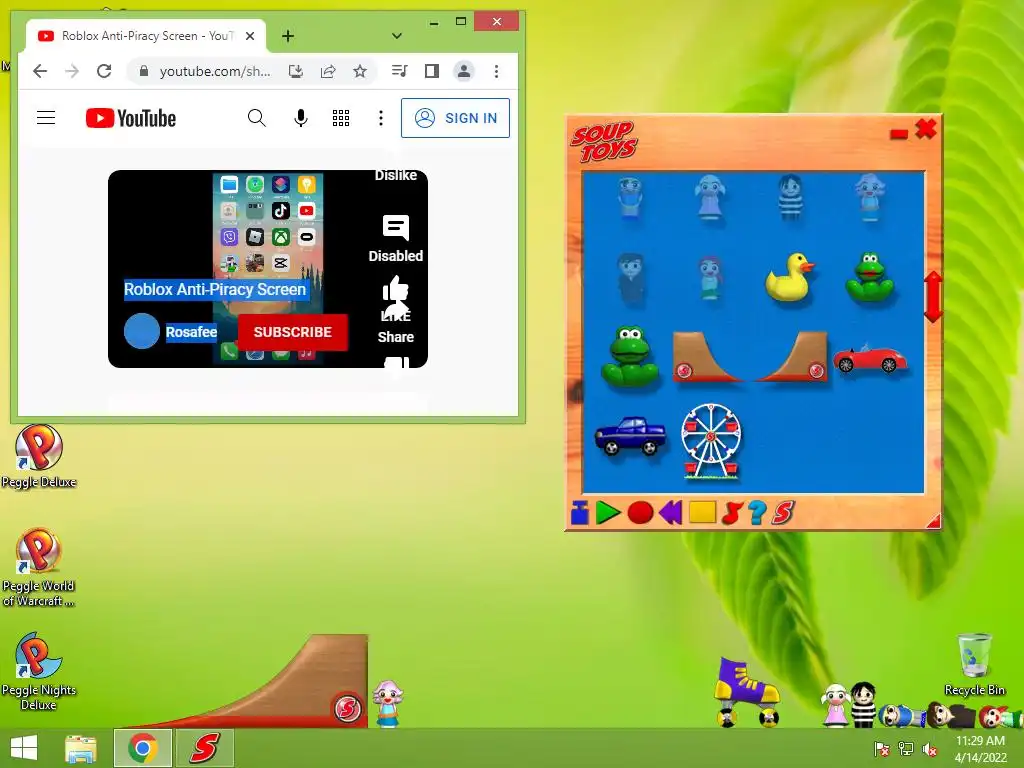The width and height of the screenshot is (1024, 768).
Task: Select the small green frog toy
Action: pos(869,278)
